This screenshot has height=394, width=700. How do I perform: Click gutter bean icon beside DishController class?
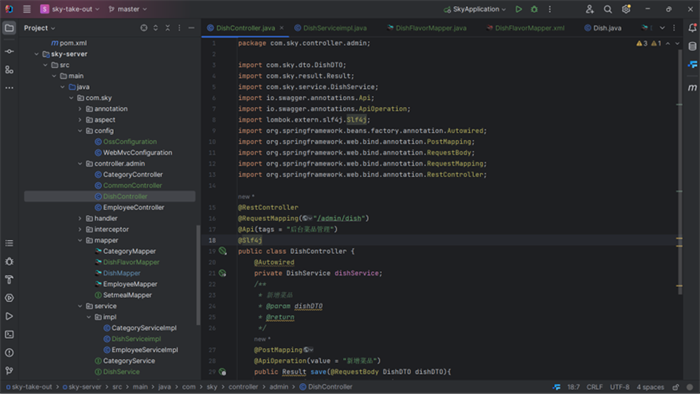(222, 251)
